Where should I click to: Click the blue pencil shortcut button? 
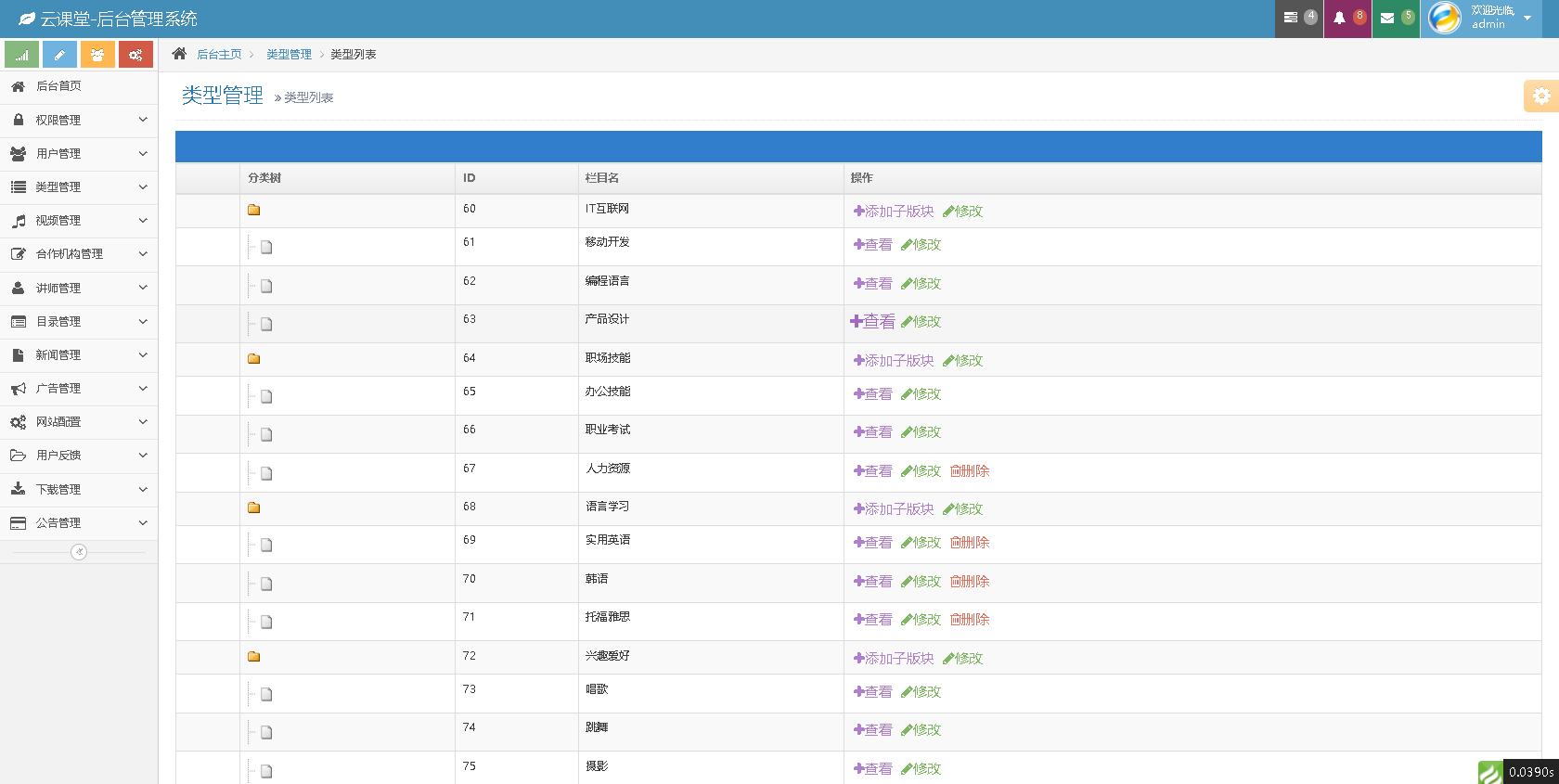pyautogui.click(x=59, y=55)
